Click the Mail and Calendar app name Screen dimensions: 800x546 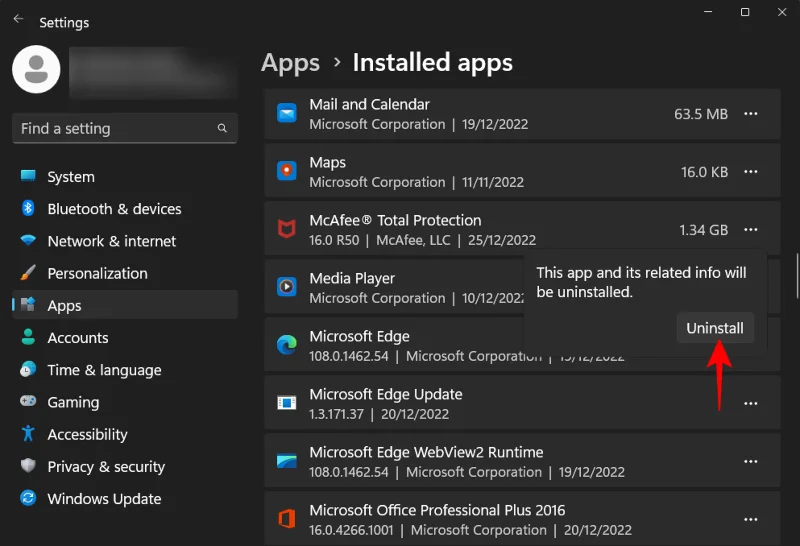(x=369, y=104)
